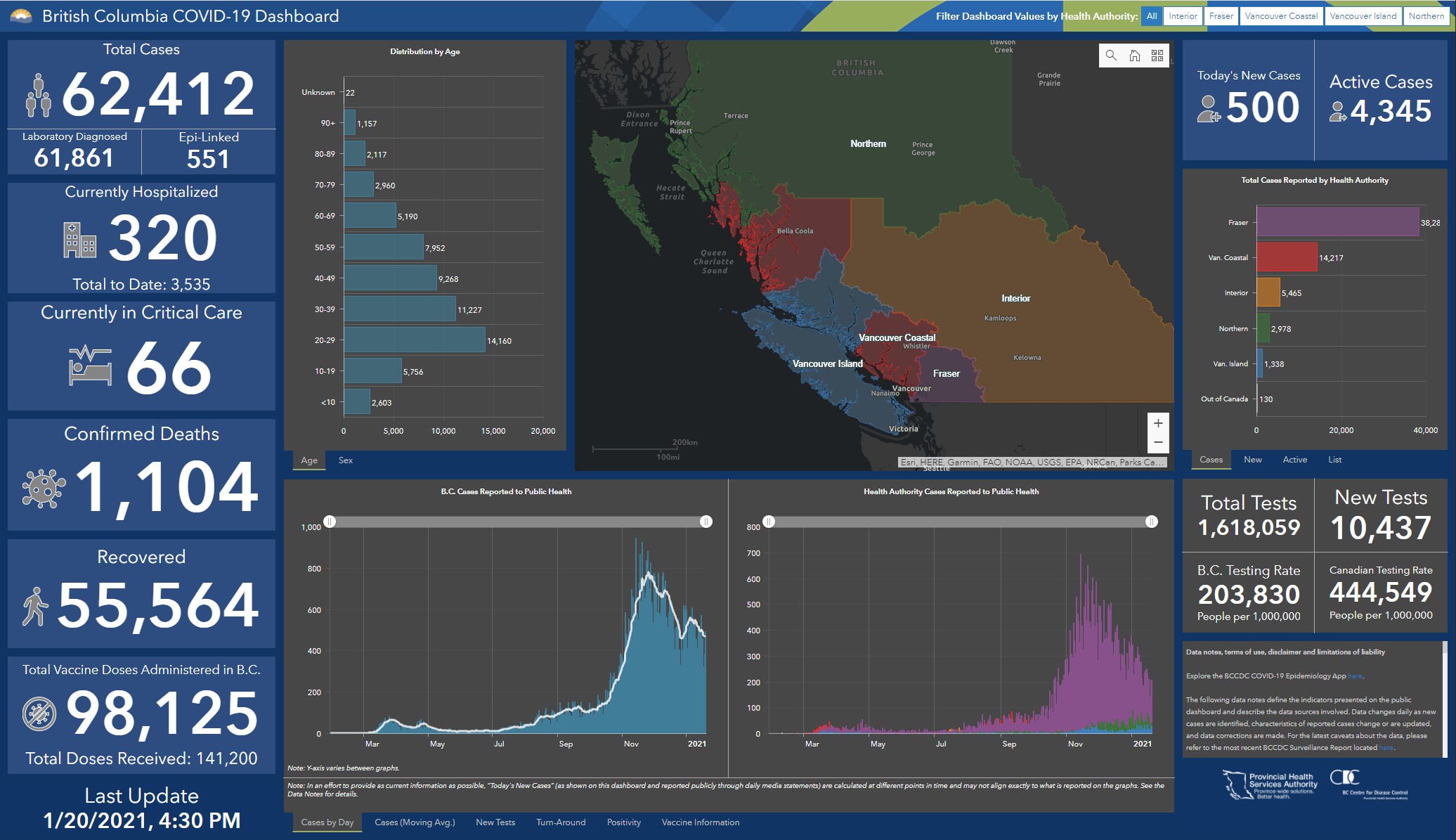Click the Laboratory Diagnosed value 61,861

(x=74, y=158)
